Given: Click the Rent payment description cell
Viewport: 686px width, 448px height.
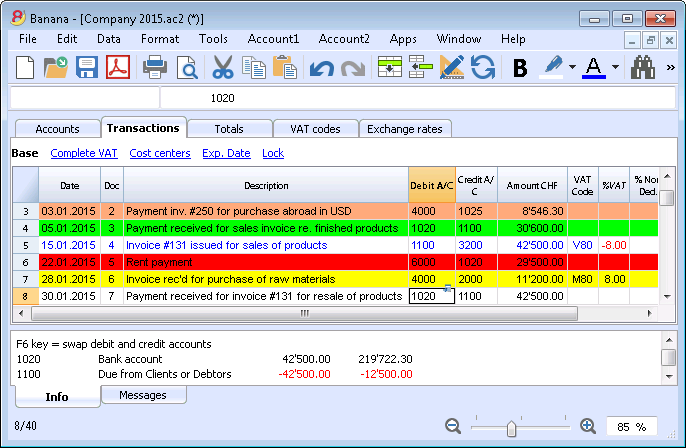Looking at the screenshot, I should [x=266, y=262].
